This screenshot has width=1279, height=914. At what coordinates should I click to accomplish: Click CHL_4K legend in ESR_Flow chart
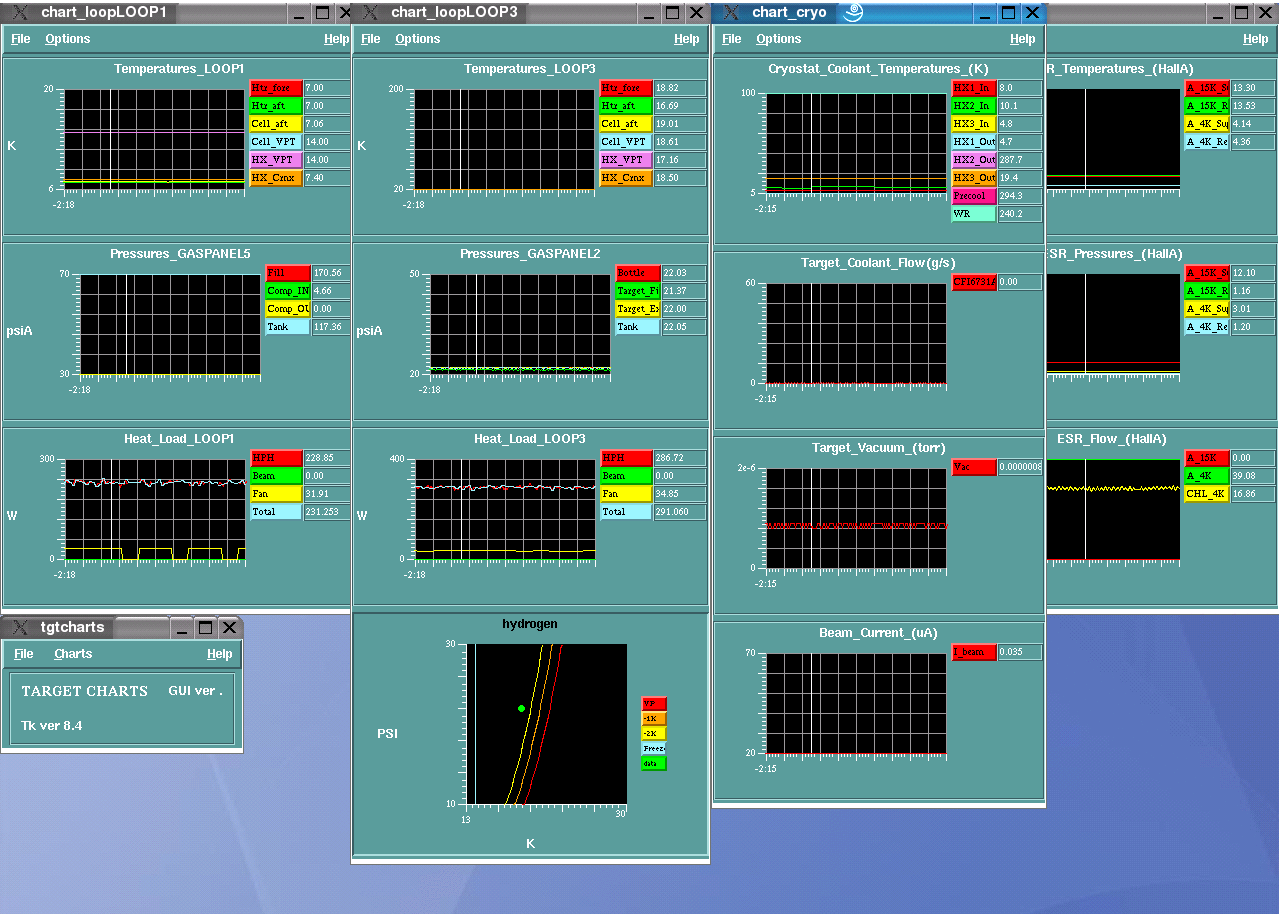tap(1207, 494)
